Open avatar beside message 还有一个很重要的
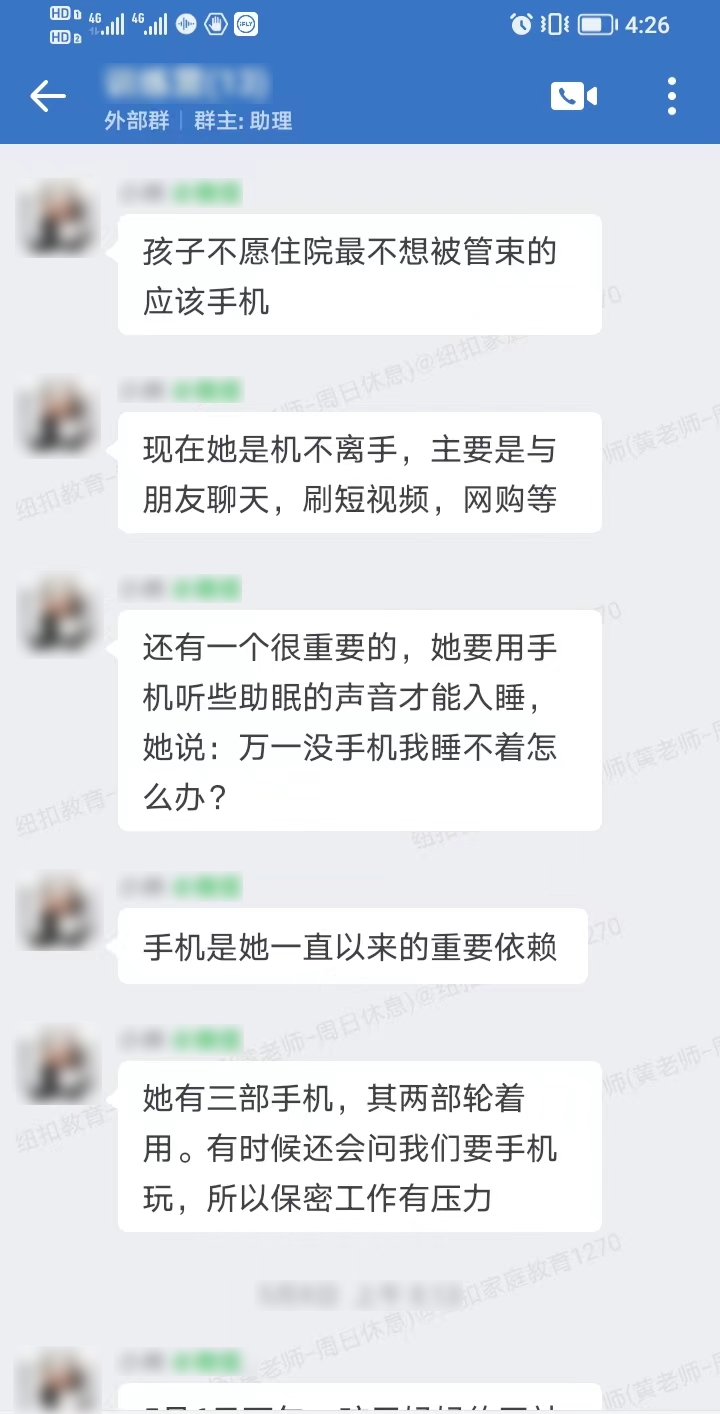The height and width of the screenshot is (1414, 720). point(59,612)
